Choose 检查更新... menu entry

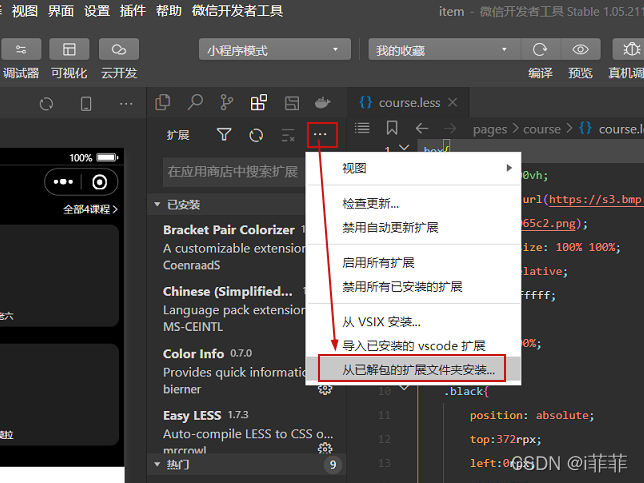click(x=414, y=203)
